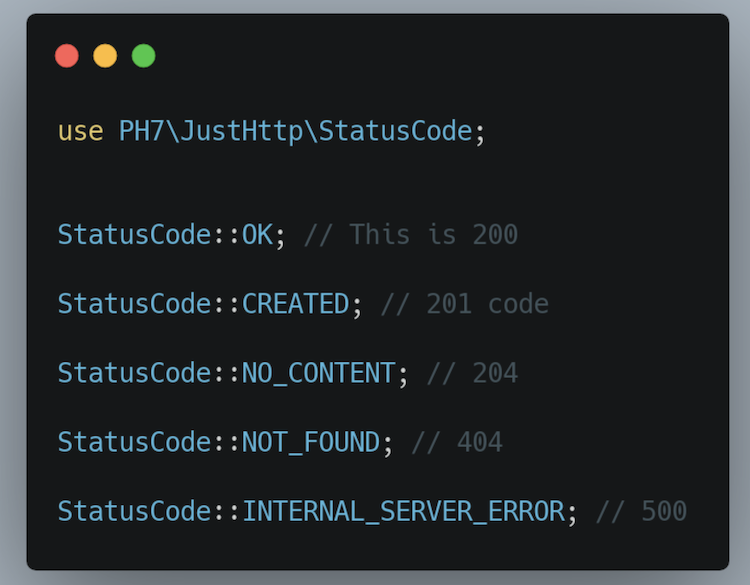Click the red close dot

coord(67,56)
